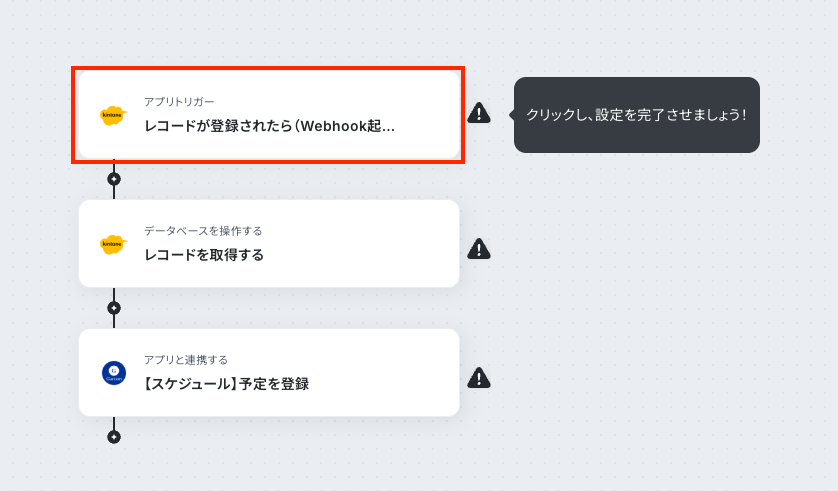Click the クリックし、設定を完了させましょう! tooltip

coord(637,115)
